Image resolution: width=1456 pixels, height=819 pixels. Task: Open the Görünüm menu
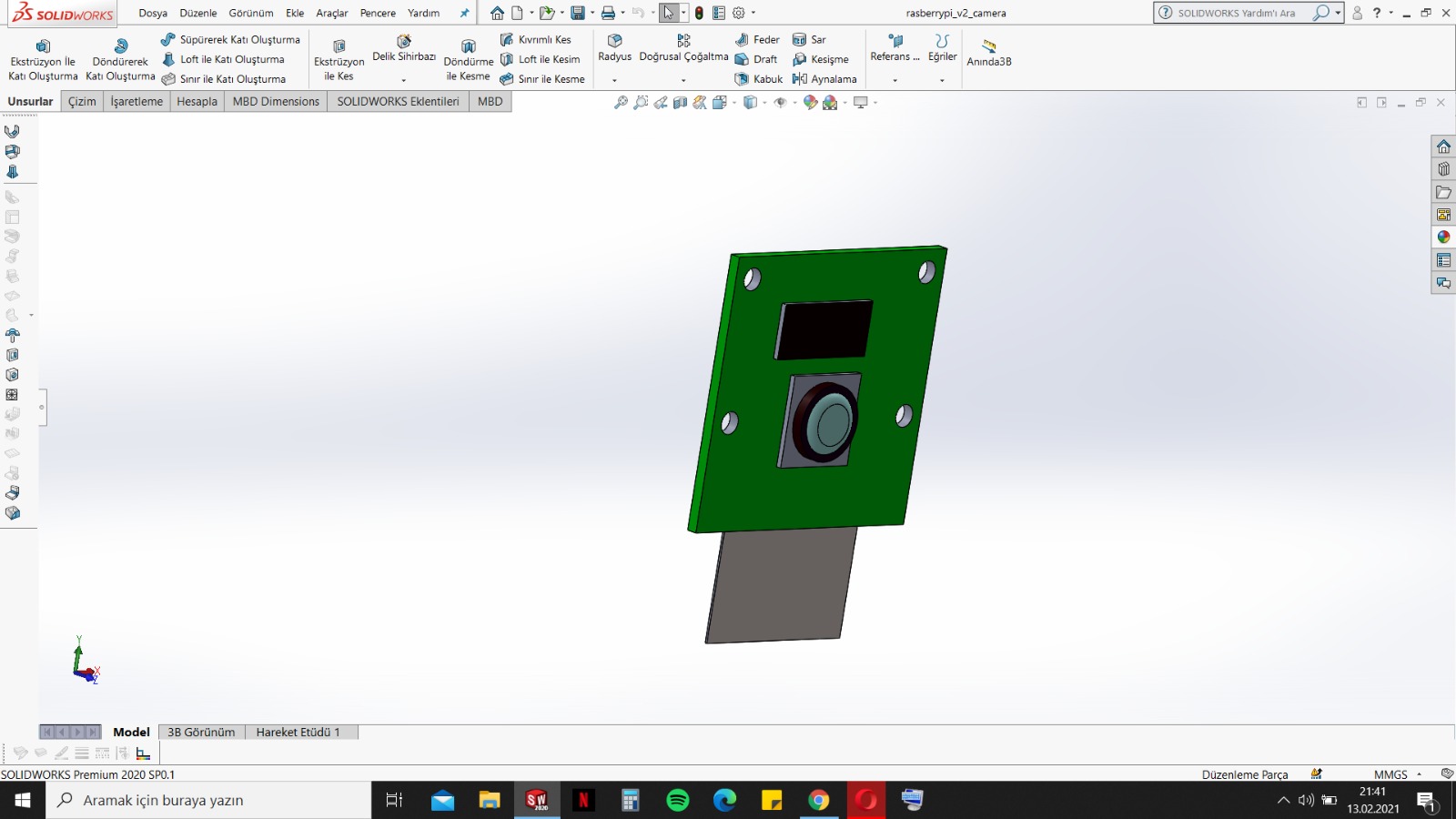(x=251, y=13)
